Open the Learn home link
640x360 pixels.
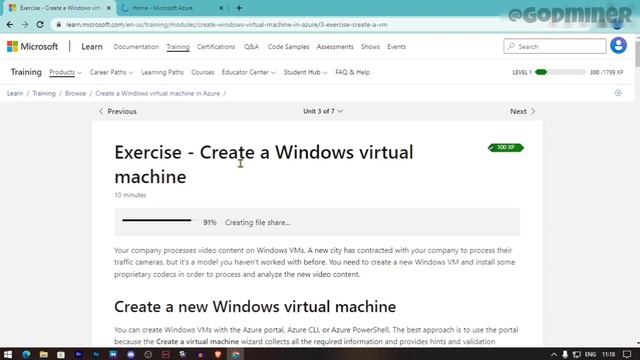click(x=92, y=47)
